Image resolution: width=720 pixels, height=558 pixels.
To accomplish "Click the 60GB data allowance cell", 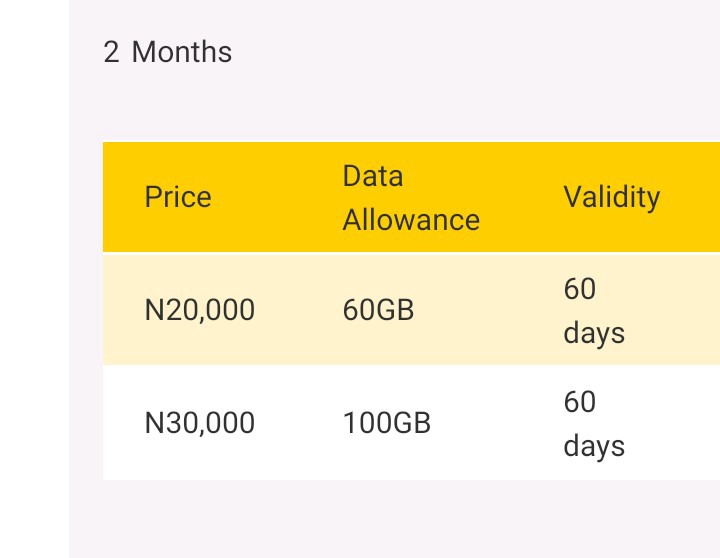I will pos(378,310).
